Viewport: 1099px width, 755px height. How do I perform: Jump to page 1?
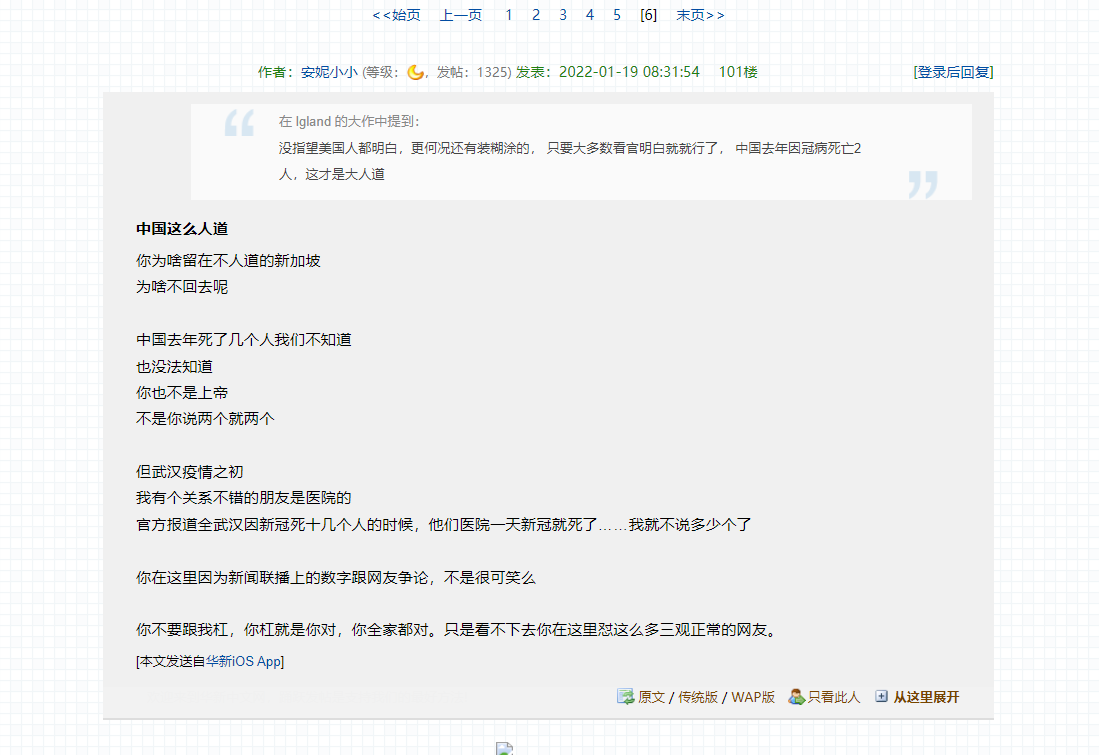pos(509,15)
